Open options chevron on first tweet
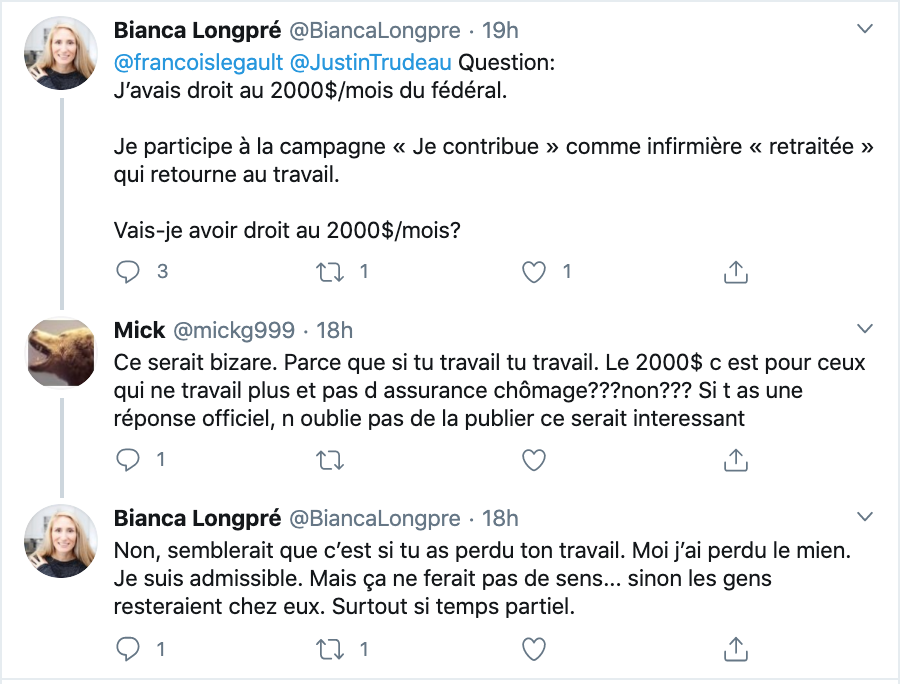 (x=864, y=28)
